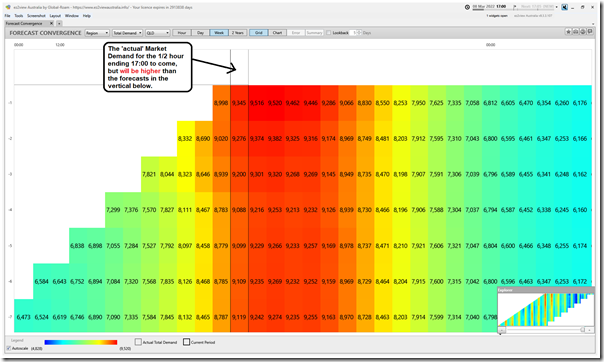604x362 pixels.
Task: Select the 2 Years range button
Action: [238, 33]
